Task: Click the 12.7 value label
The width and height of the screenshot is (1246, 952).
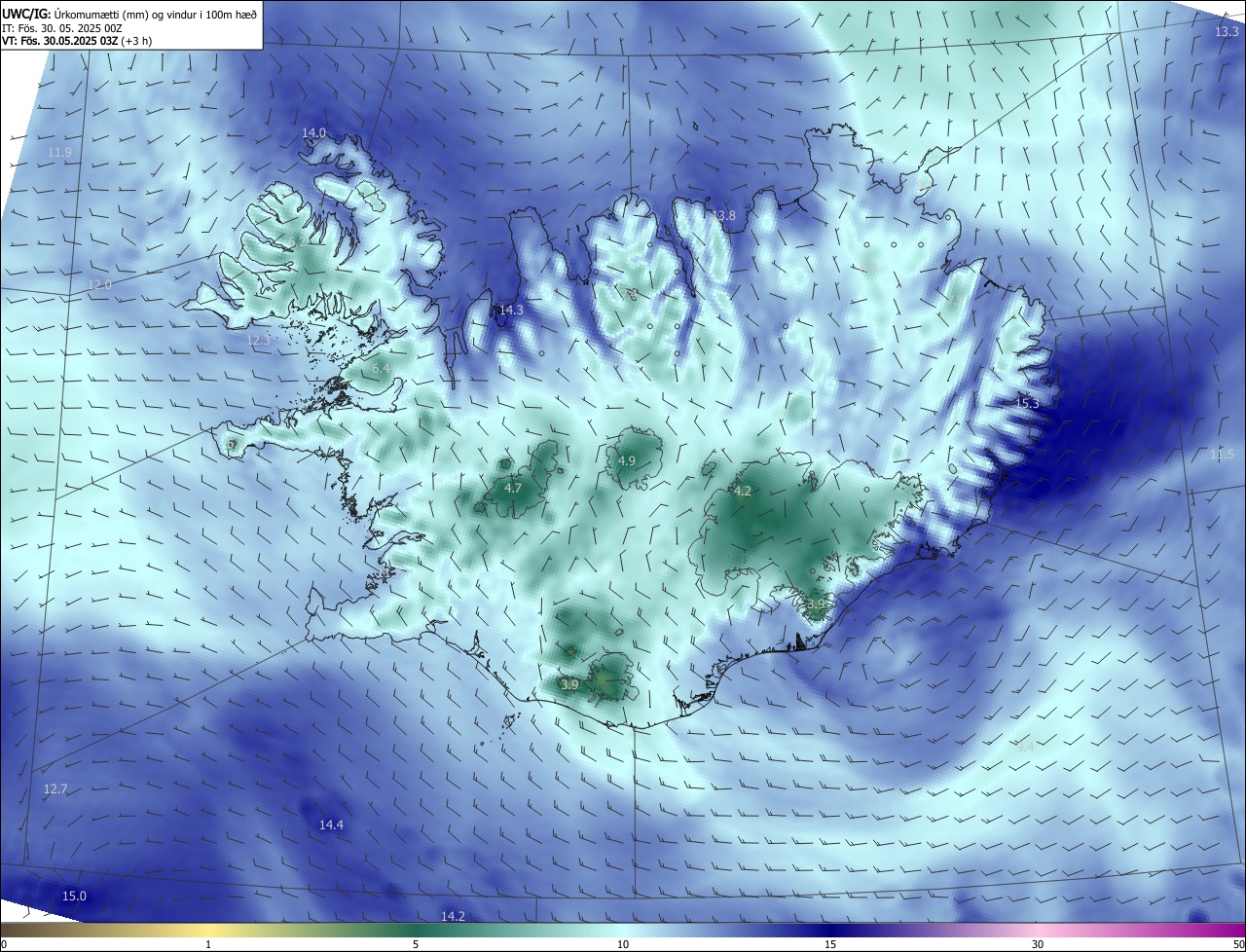Action: click(55, 789)
